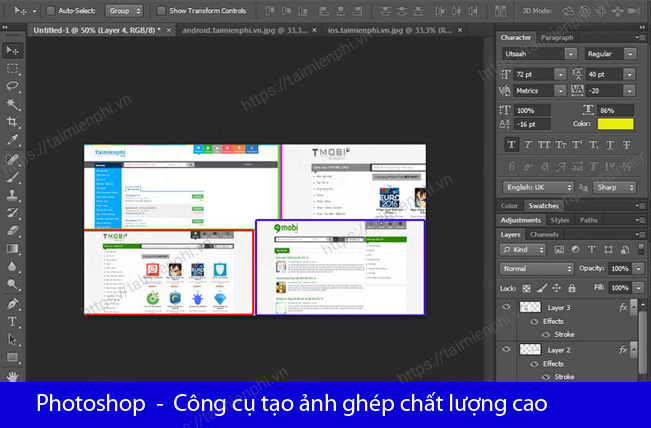Select the Magic Wand tool
This screenshot has width=651, height=428.
12,104
